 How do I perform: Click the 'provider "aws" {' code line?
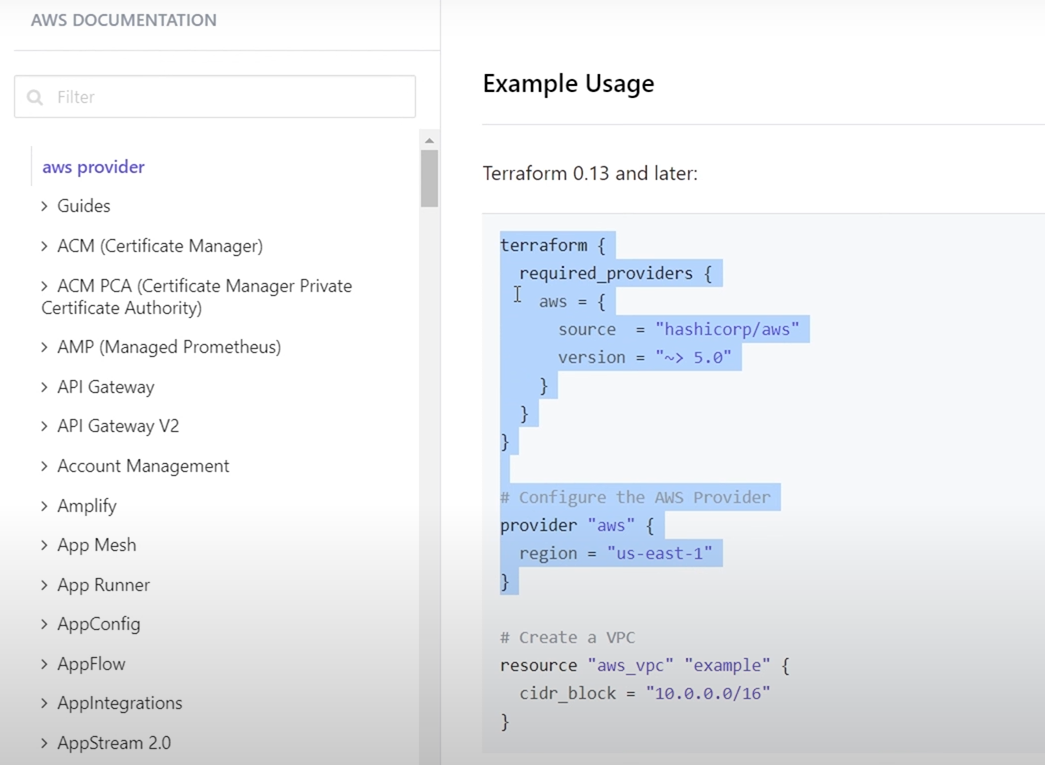[x=577, y=525]
